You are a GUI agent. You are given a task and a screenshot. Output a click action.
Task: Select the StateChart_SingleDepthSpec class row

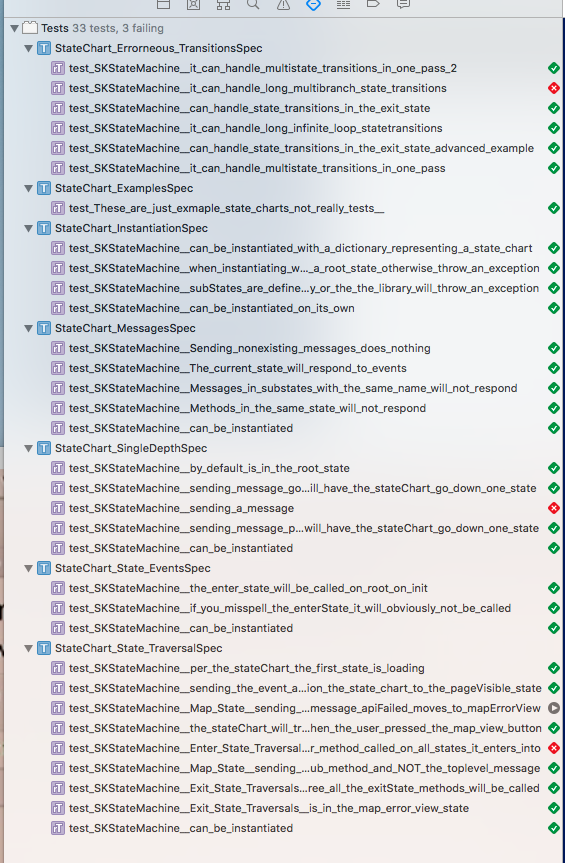[282, 449]
